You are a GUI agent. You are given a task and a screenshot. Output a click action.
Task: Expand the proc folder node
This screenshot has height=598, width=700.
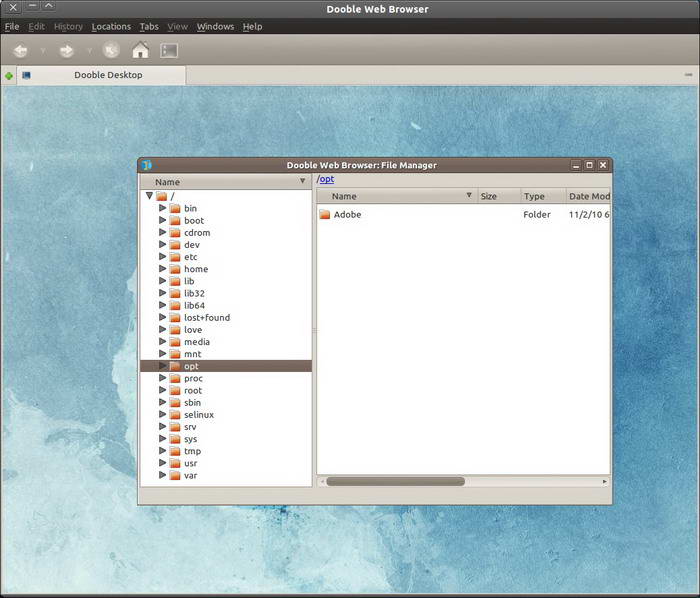pos(162,378)
